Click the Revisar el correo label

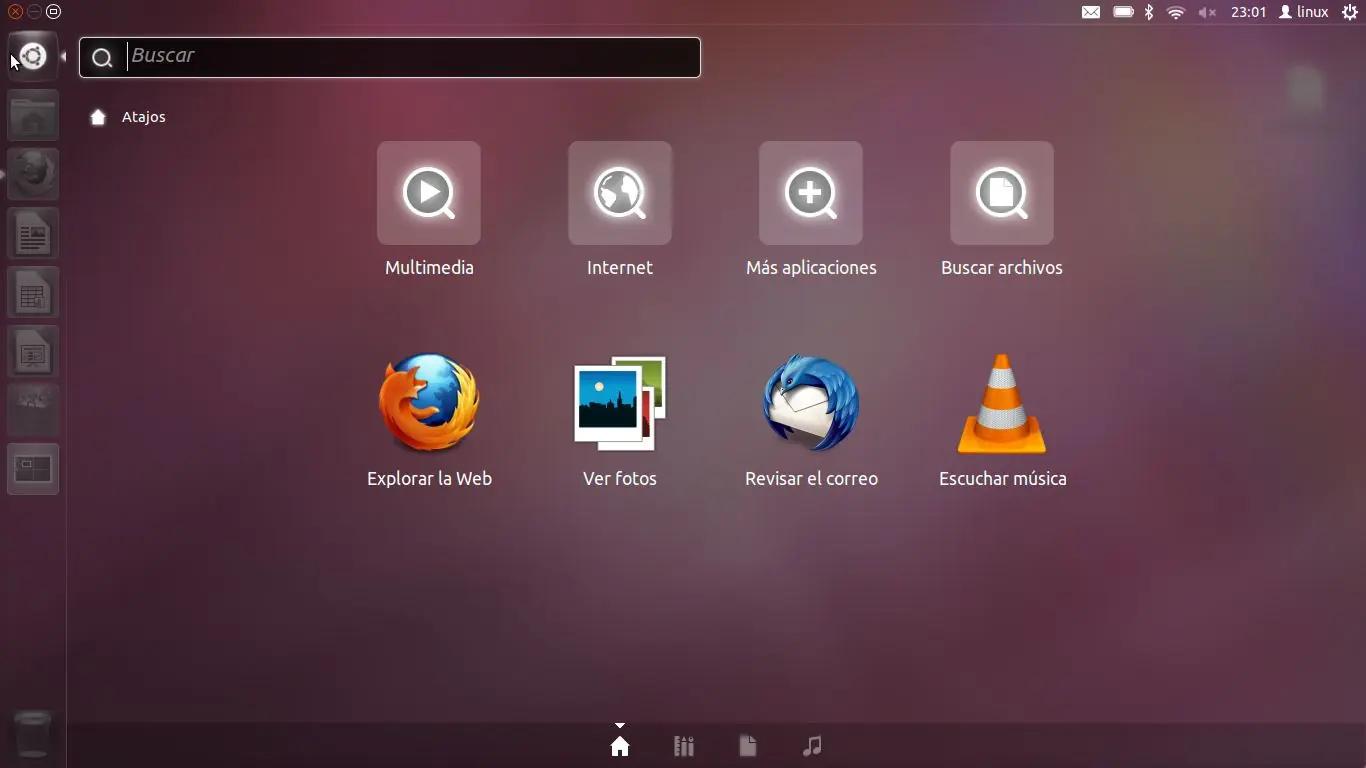tap(811, 479)
